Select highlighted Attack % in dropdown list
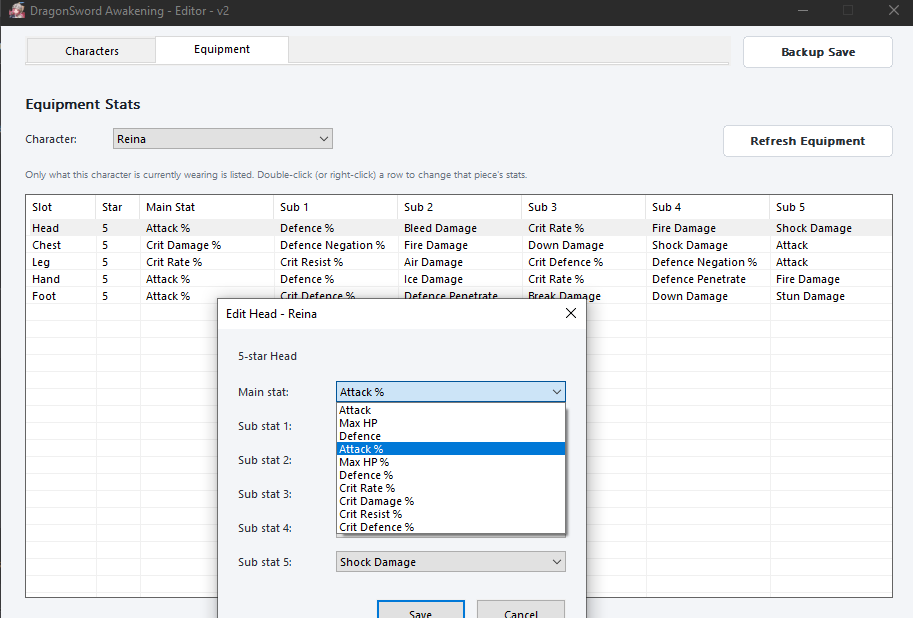913x618 pixels. click(x=451, y=449)
